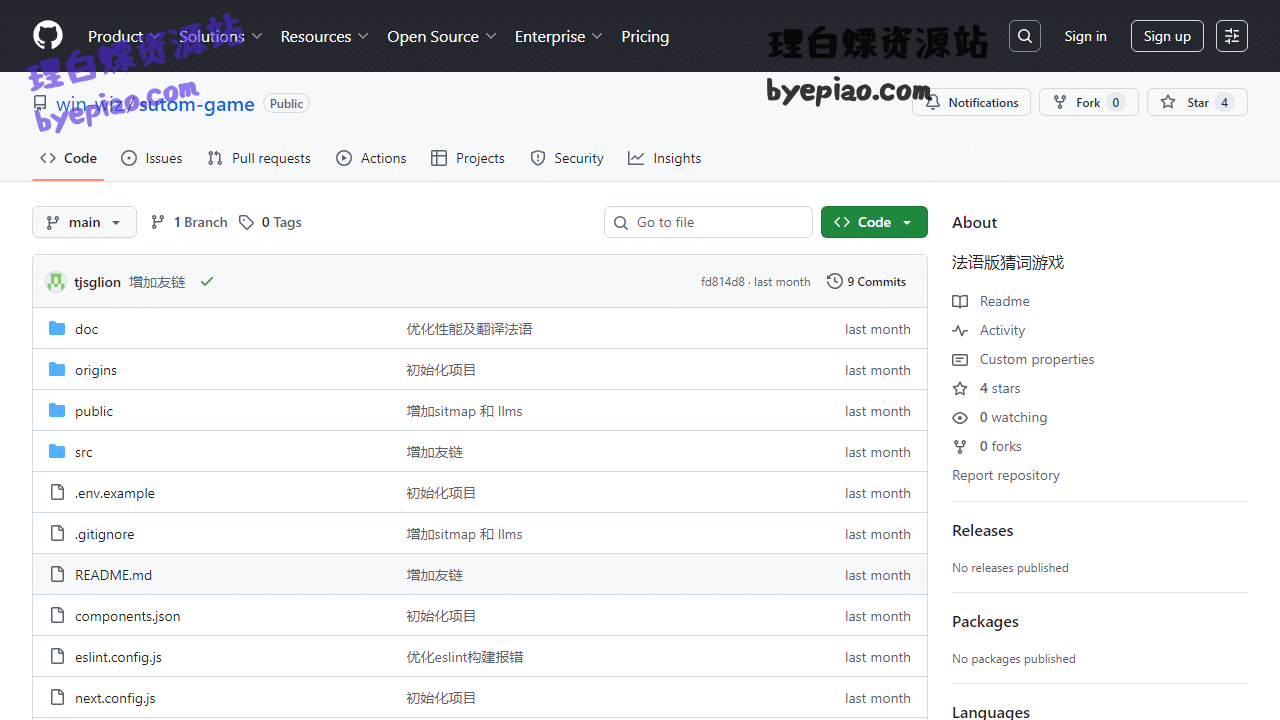Click the note icon beside Custom properties
This screenshot has width=1280, height=720.
point(960,359)
